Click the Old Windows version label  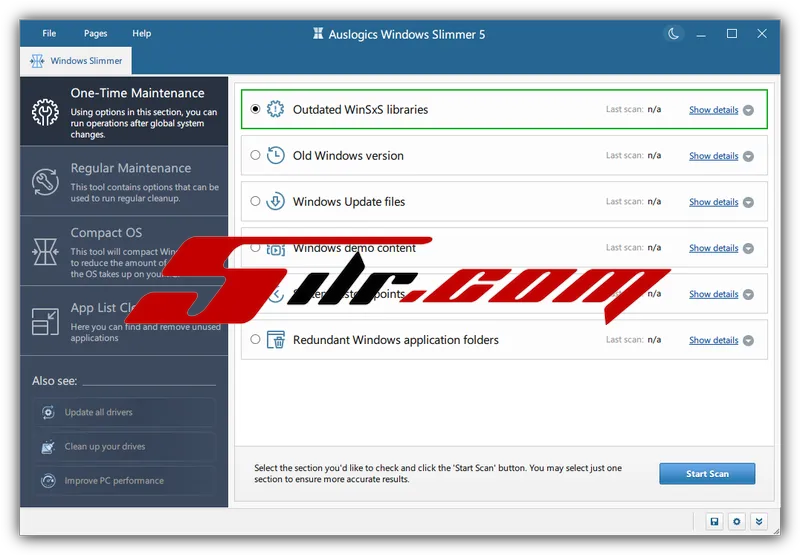[348, 156]
